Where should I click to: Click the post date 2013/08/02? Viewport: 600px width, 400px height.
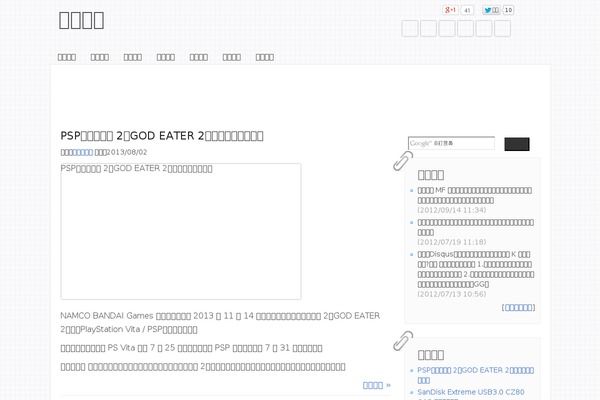[126, 152]
